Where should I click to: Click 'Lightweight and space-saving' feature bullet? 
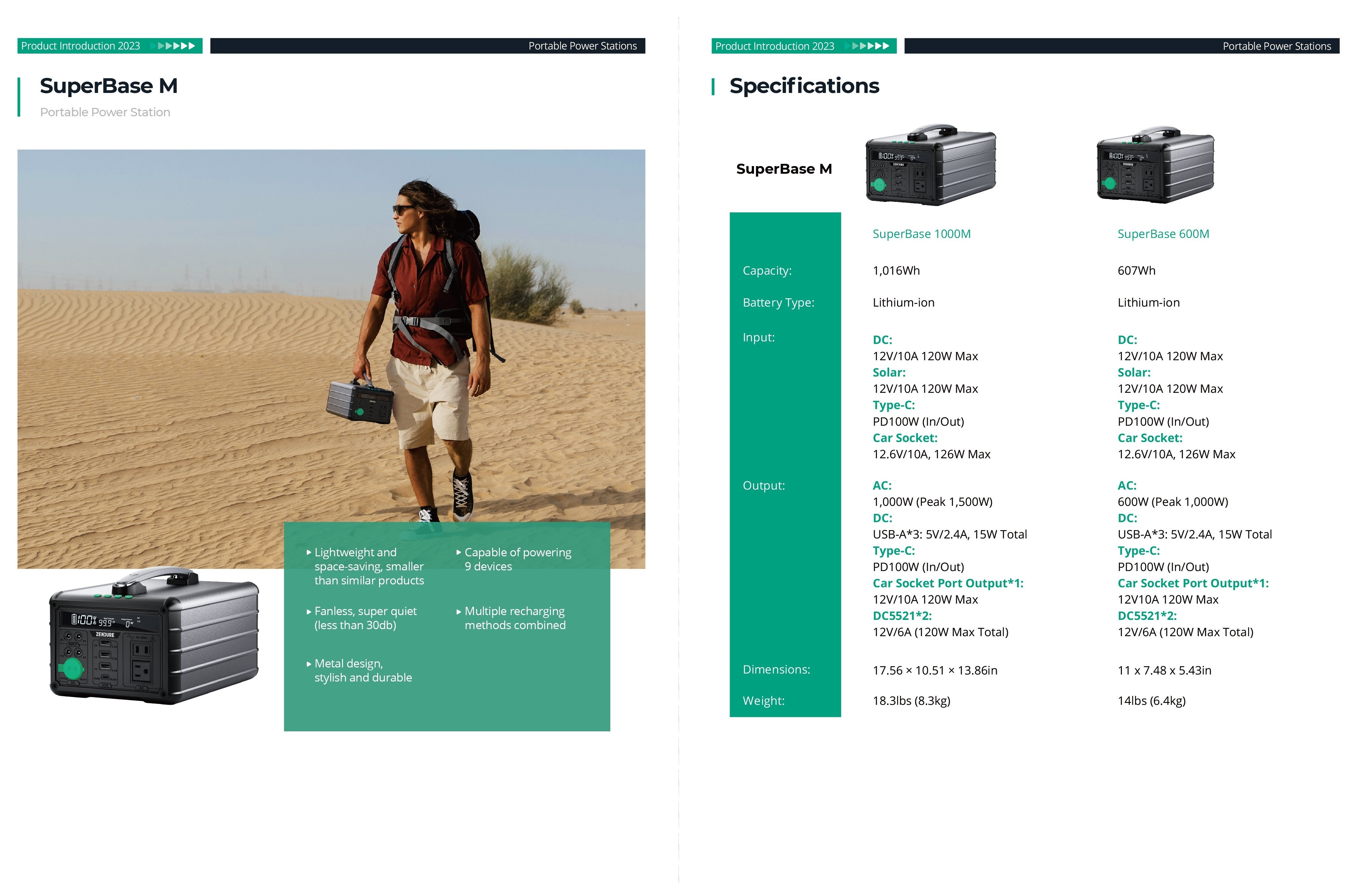pos(366,567)
